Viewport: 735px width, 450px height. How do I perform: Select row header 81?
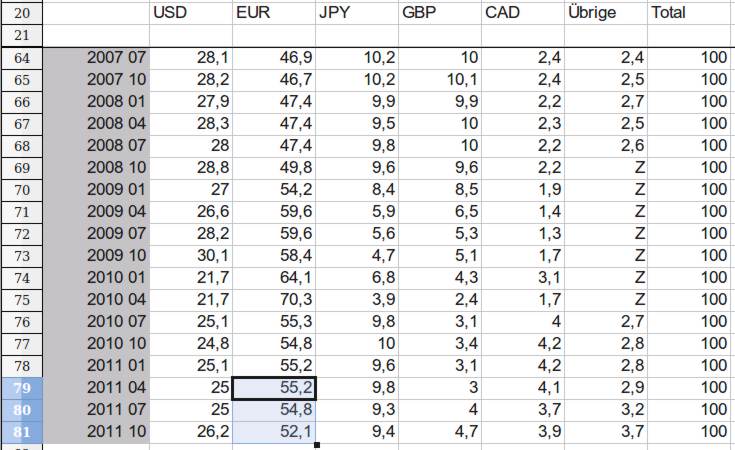[x=23, y=432]
